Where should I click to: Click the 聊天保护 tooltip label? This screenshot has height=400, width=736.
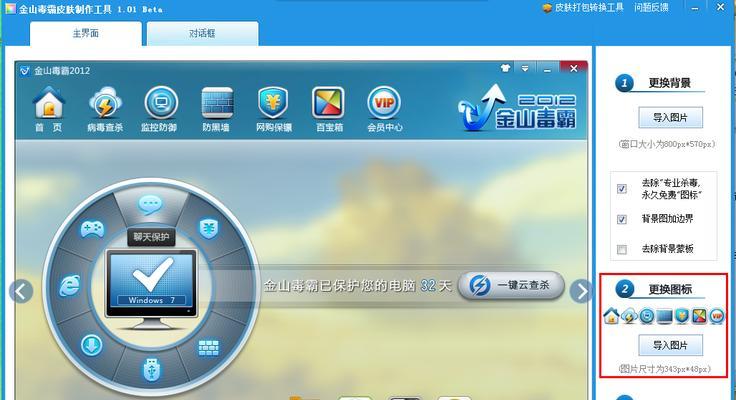tap(151, 237)
